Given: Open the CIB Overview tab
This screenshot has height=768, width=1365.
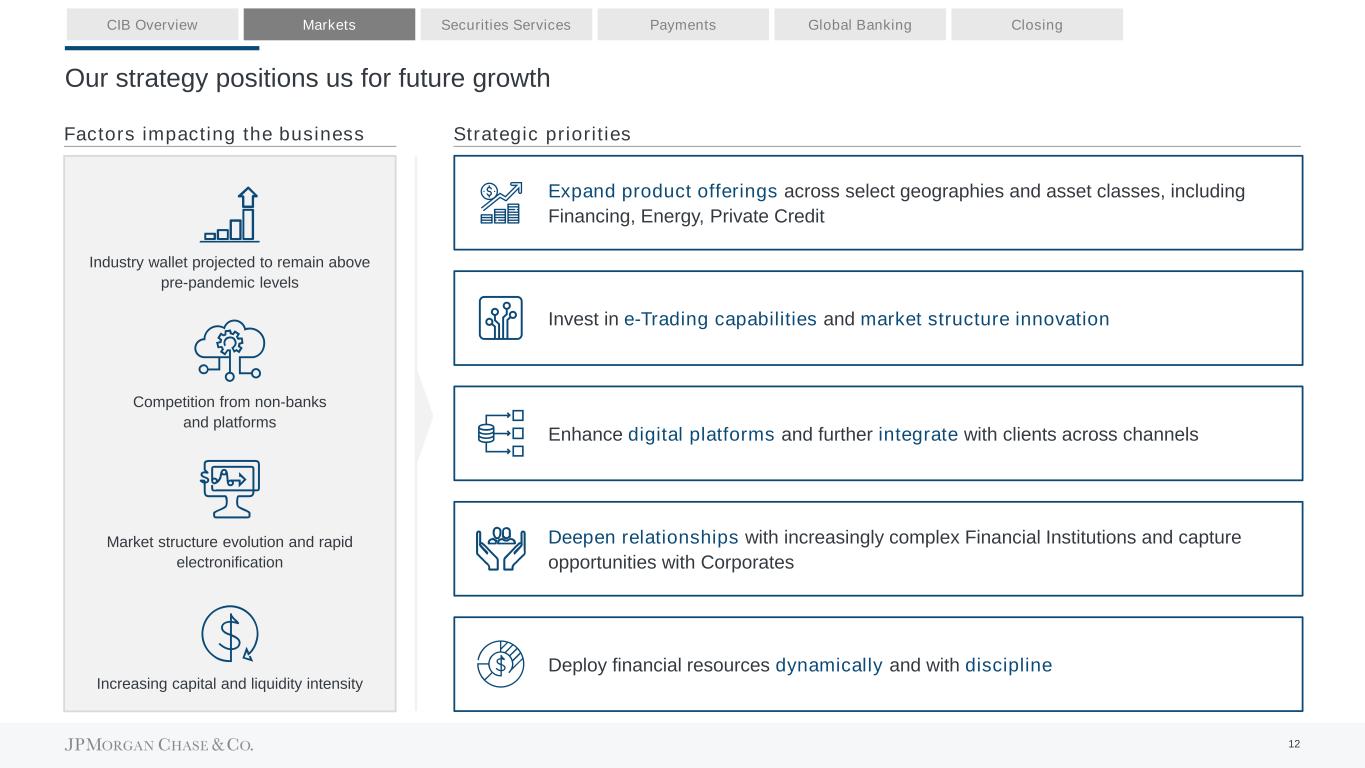Looking at the screenshot, I should 152,25.
